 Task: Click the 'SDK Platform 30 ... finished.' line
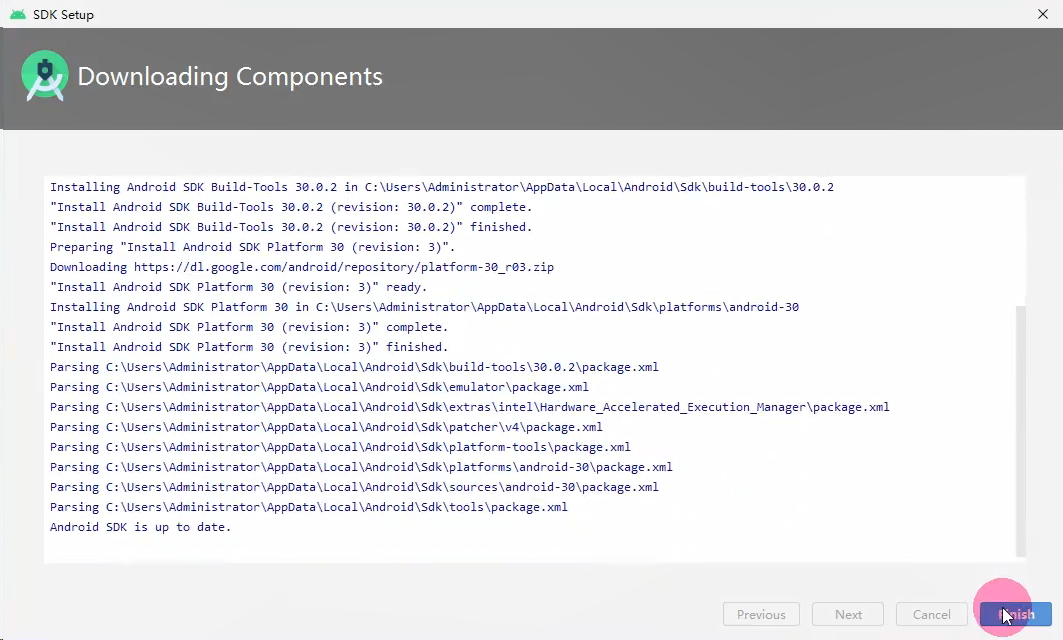tap(249, 346)
